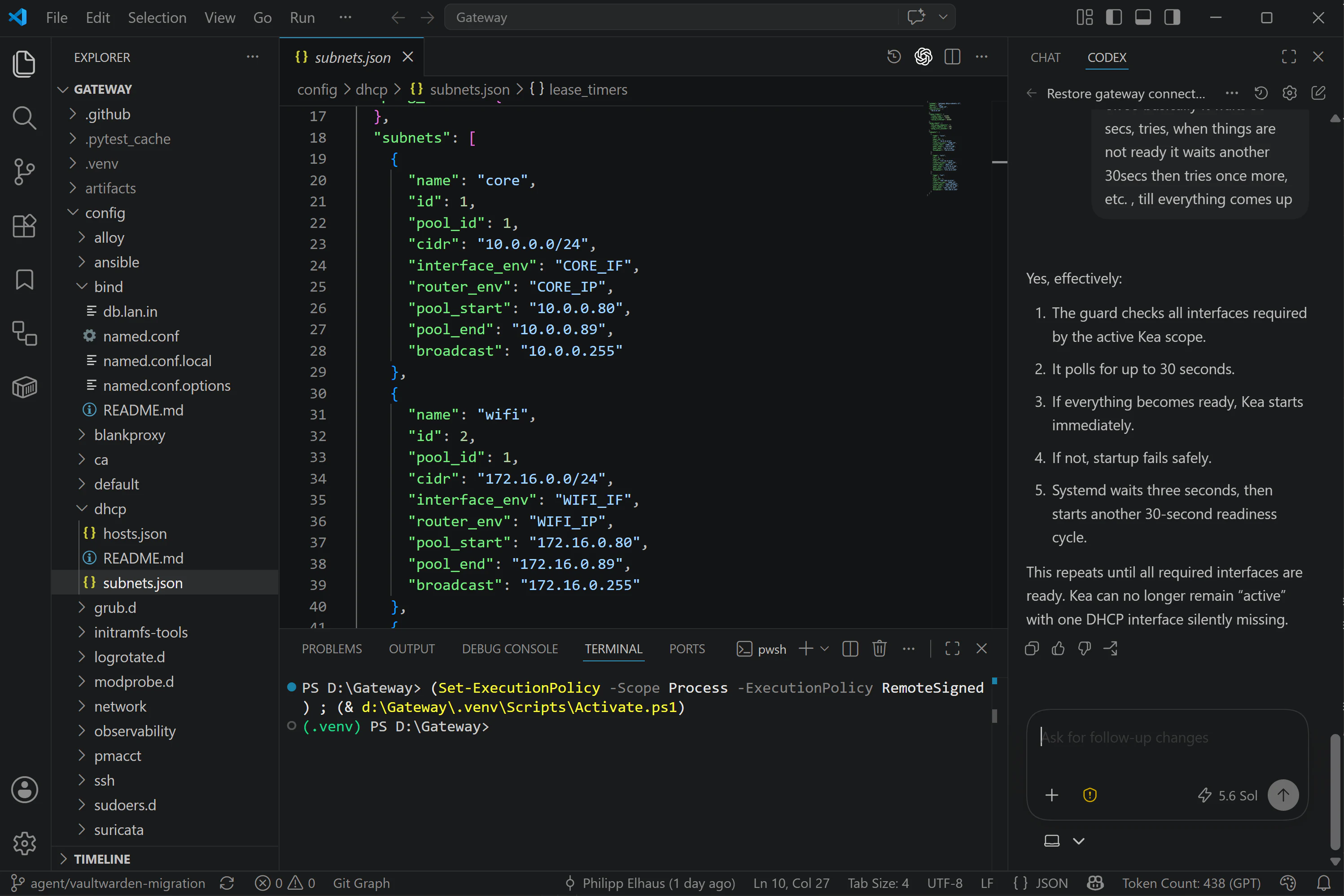Image resolution: width=1344 pixels, height=896 pixels.
Task: Toggle the primary side bar layout button
Action: point(1114,17)
